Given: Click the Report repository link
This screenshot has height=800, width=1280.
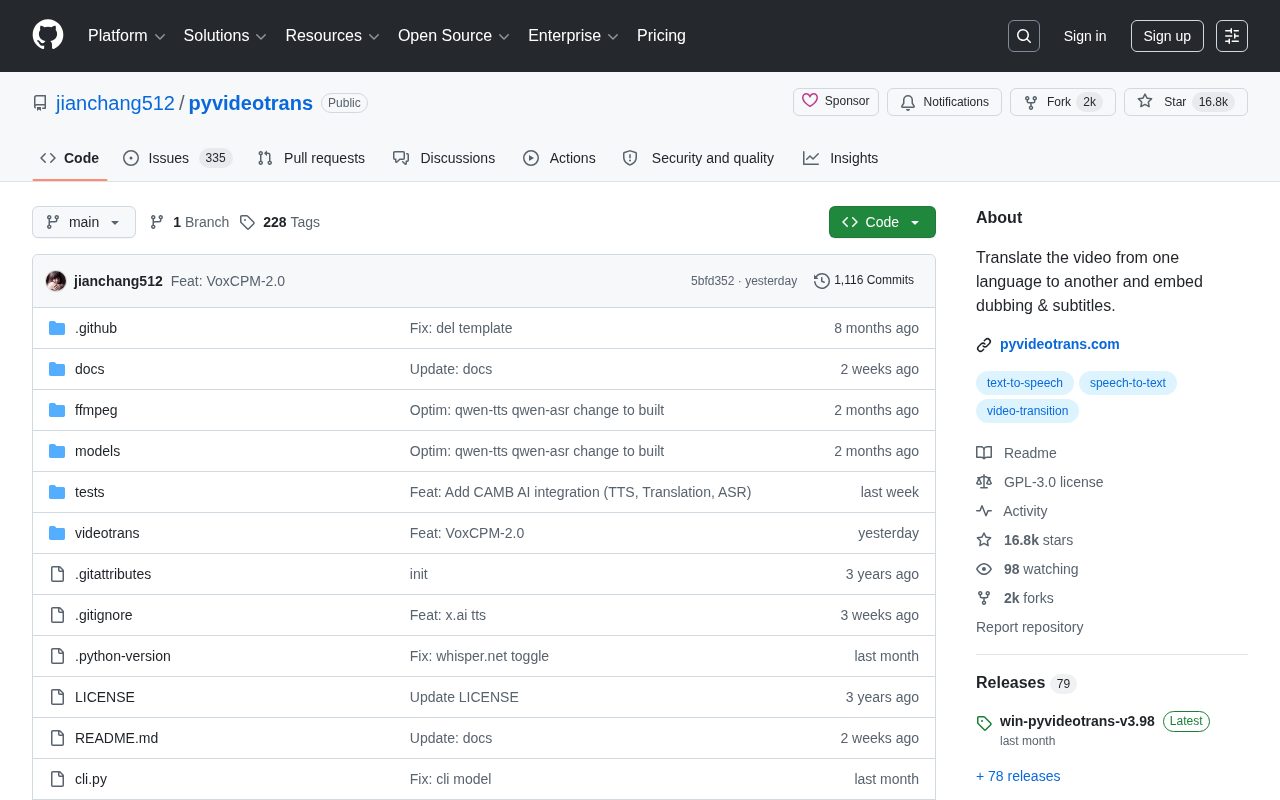Looking at the screenshot, I should 1030,627.
